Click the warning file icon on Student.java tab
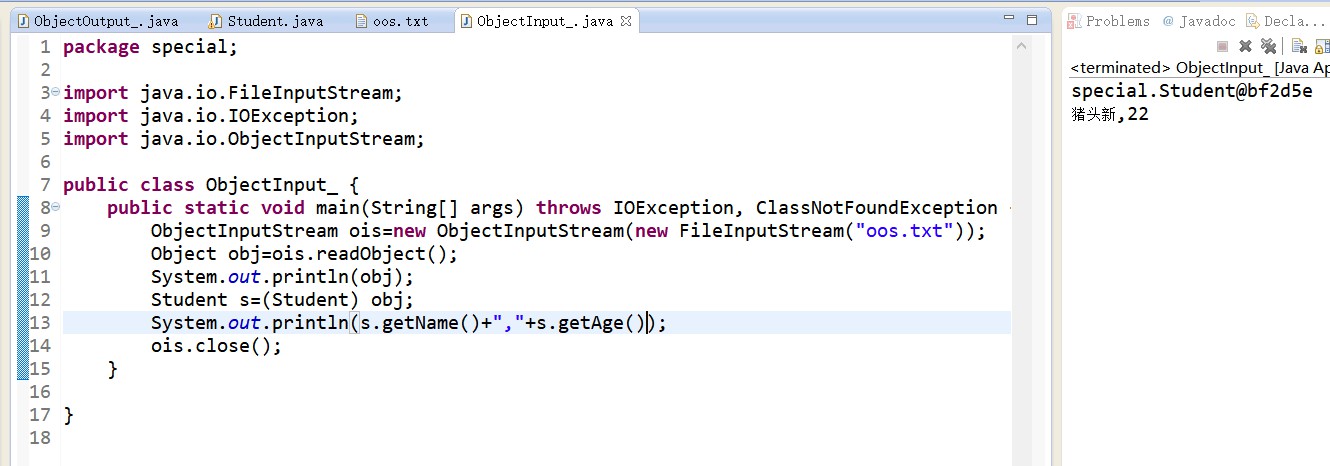This screenshot has height=466, width=1330. tap(215, 21)
